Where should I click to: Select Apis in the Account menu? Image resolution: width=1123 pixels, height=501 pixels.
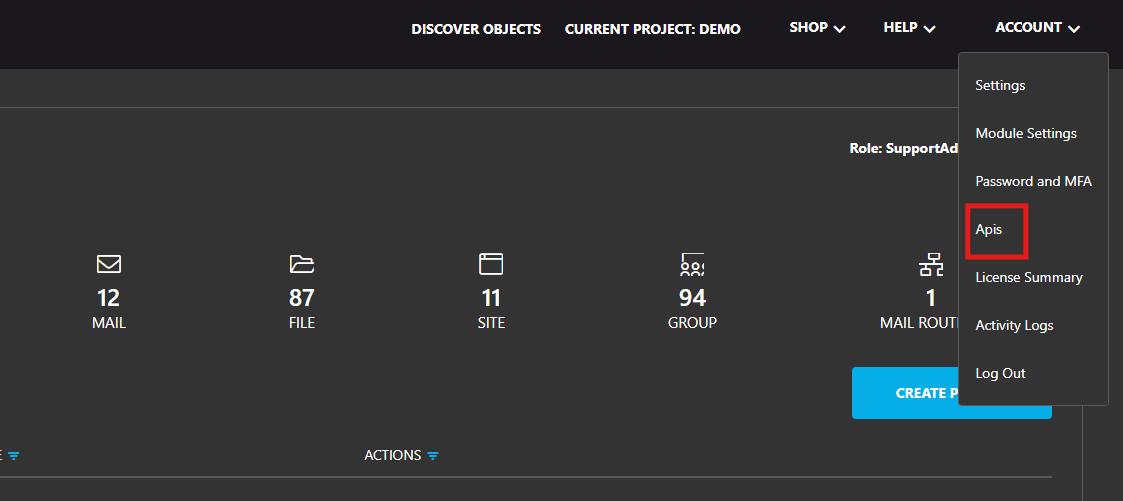click(989, 230)
